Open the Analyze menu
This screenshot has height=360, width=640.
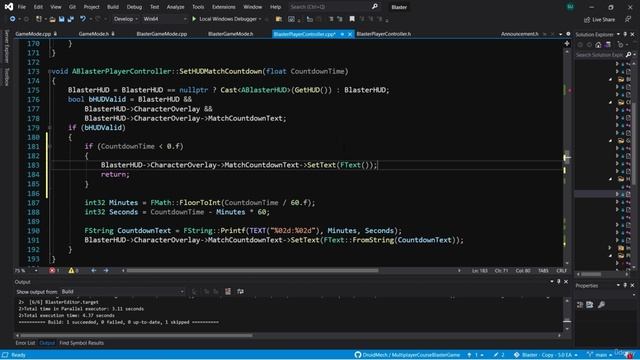(175, 7)
